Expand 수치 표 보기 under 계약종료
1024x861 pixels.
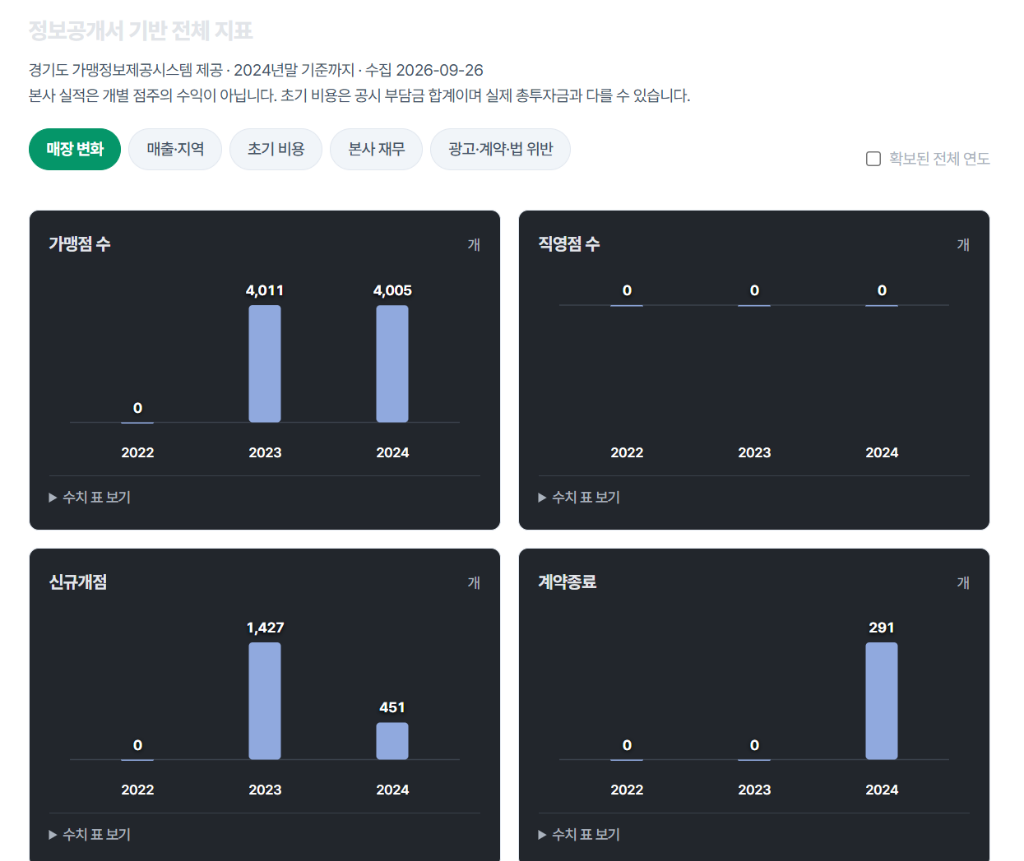pos(579,835)
